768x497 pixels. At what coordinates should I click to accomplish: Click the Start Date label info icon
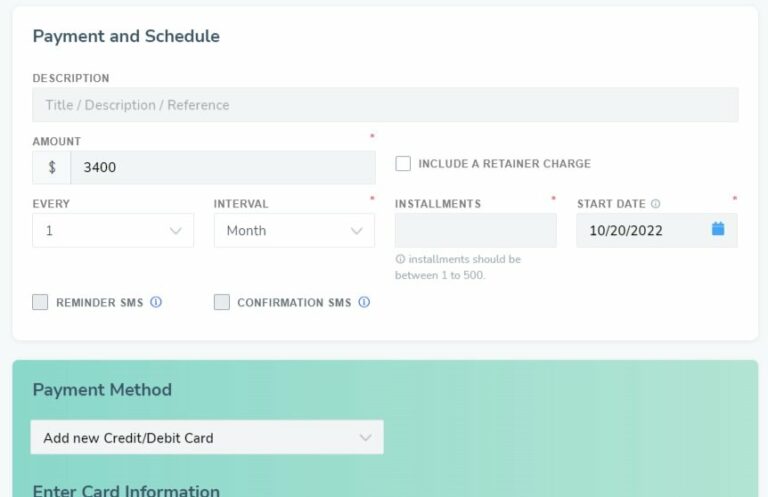655,204
